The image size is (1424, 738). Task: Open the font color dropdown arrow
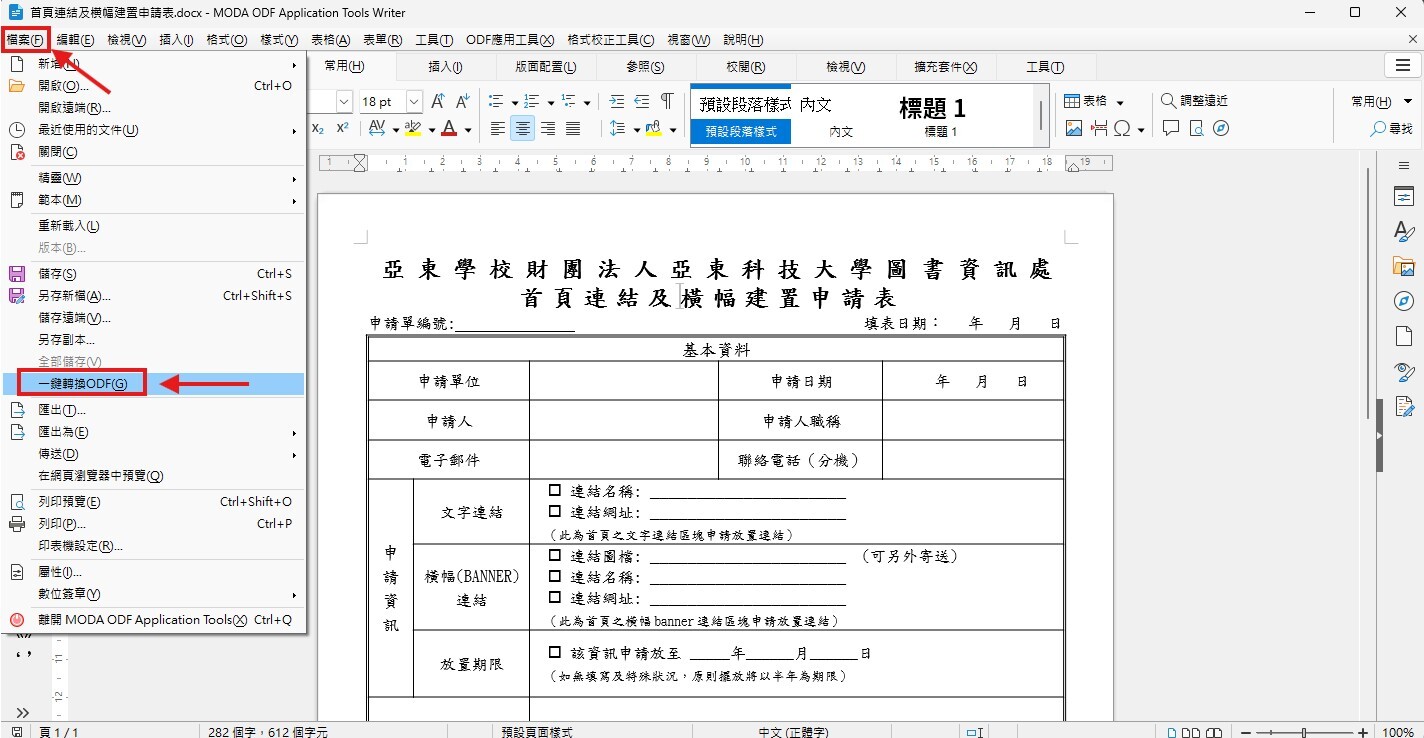[x=467, y=130]
